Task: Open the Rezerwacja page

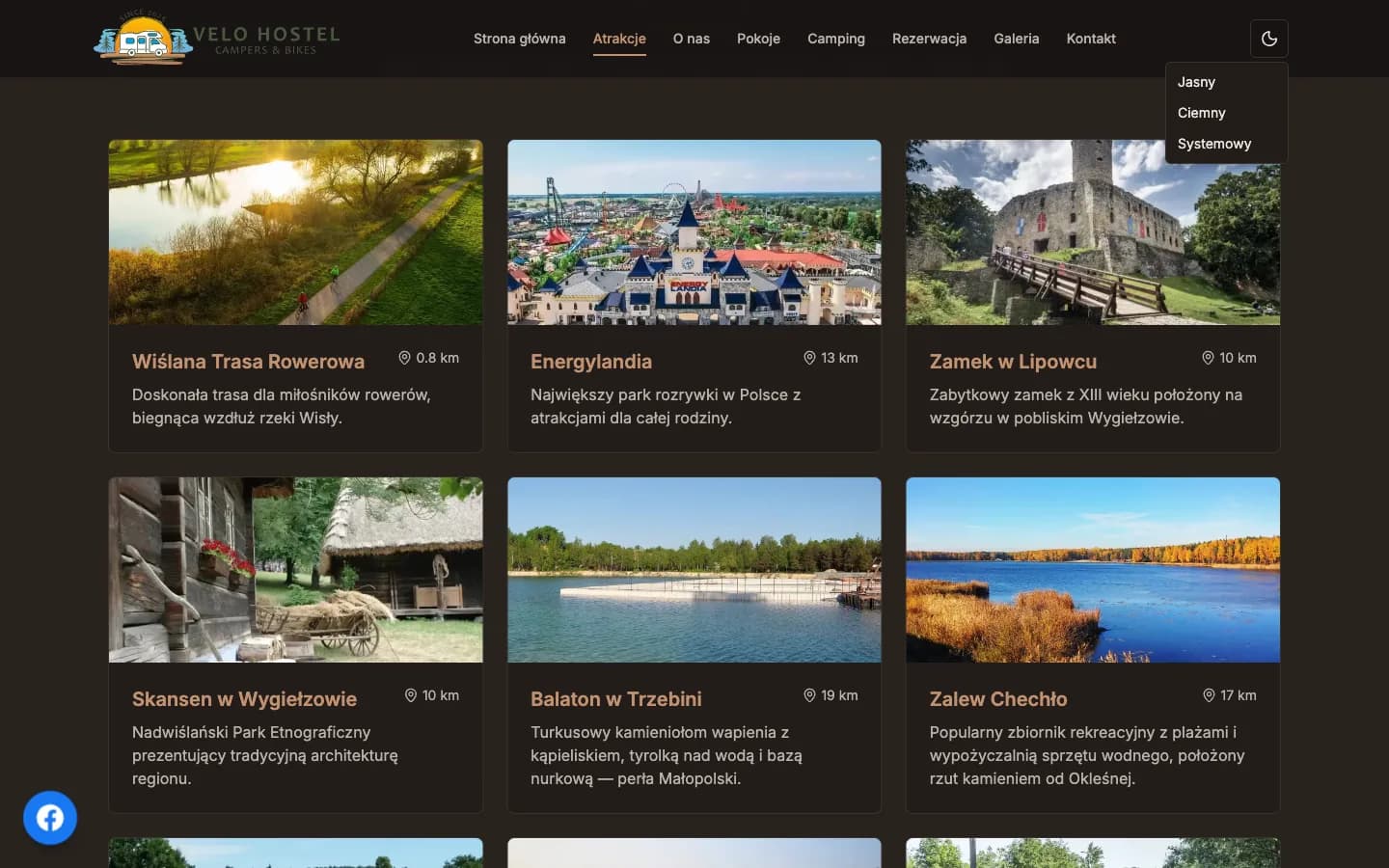Action: coord(929,39)
